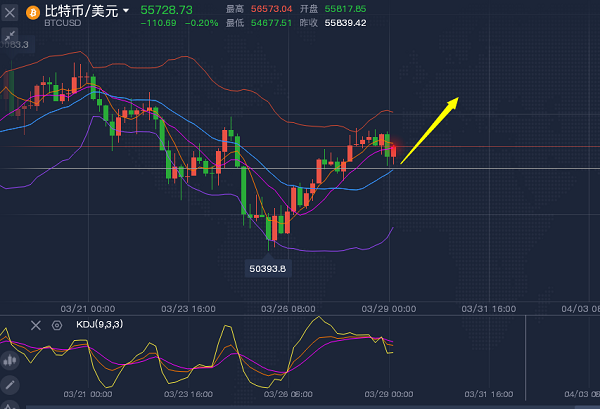Open the 比特币/美元 pair dropdown arrow
600x409 pixels.
(x=126, y=12)
